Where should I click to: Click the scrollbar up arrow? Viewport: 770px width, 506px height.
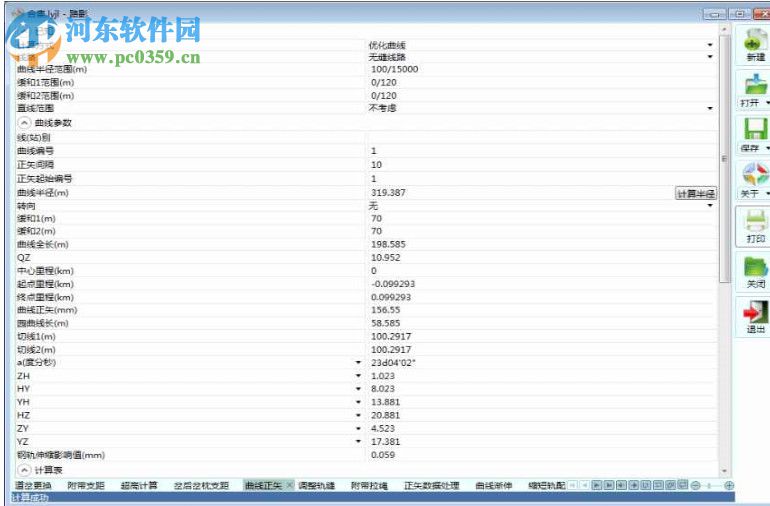click(x=724, y=29)
